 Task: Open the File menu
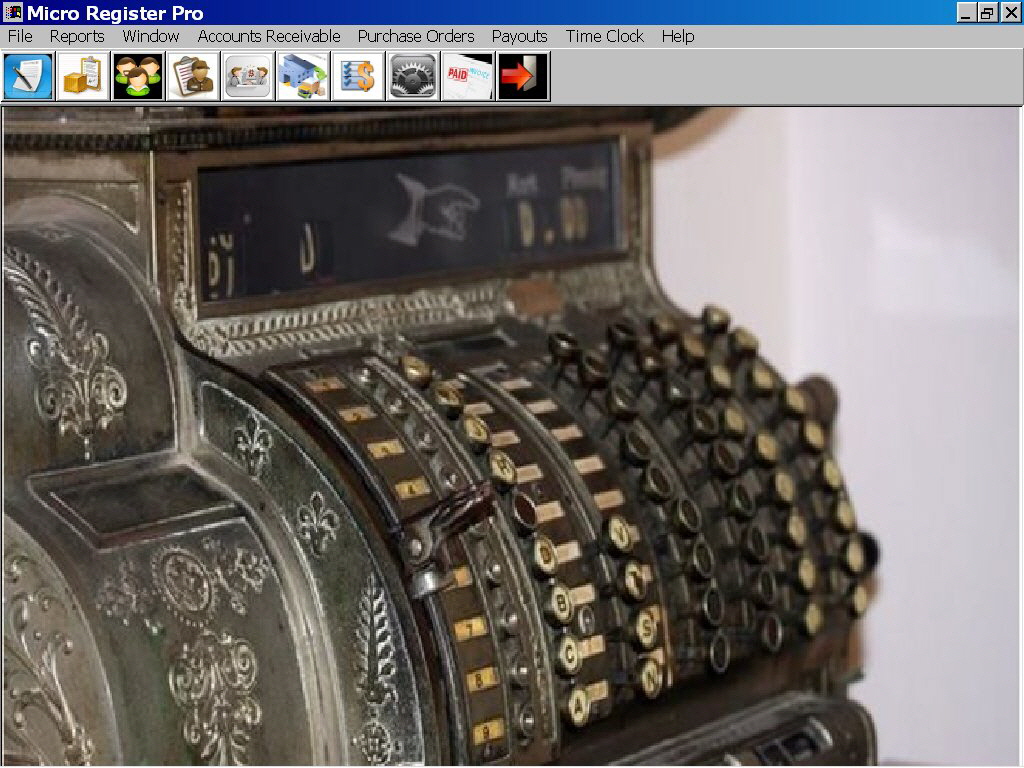coord(20,37)
